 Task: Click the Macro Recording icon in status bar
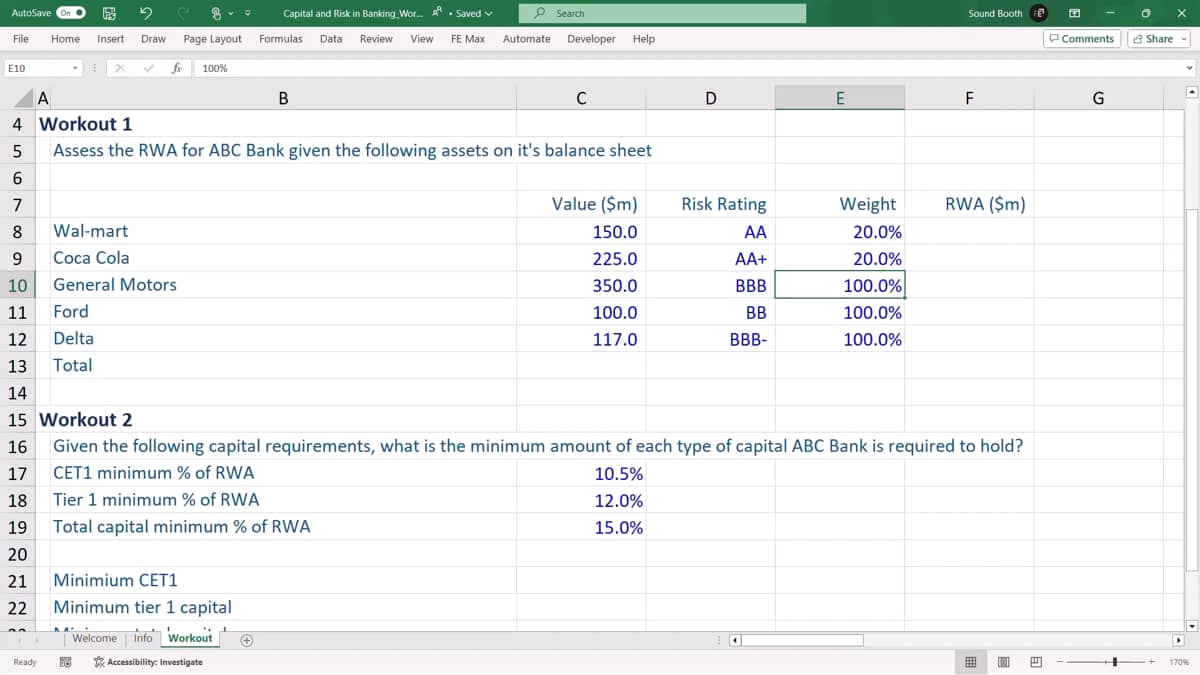(66, 662)
